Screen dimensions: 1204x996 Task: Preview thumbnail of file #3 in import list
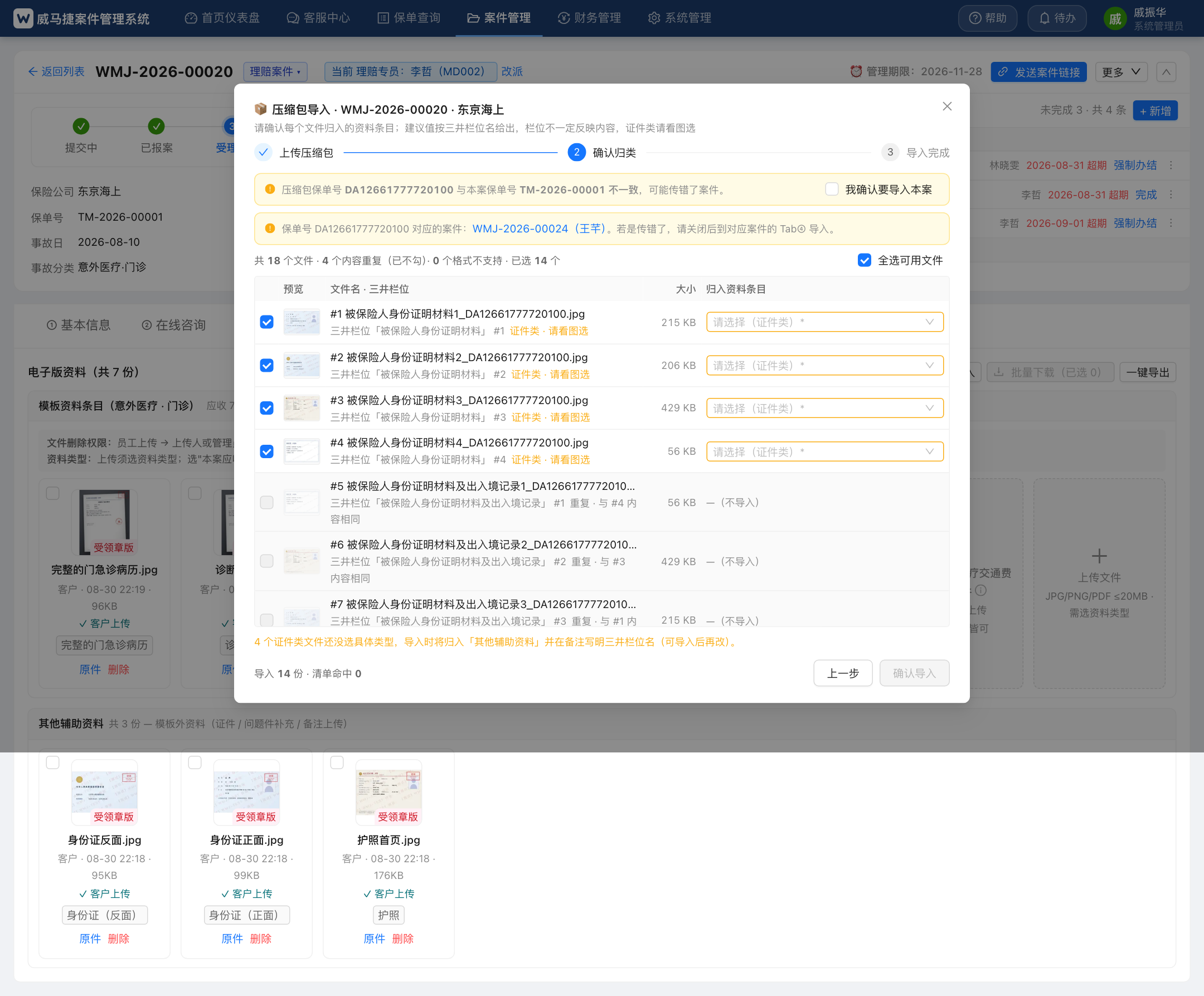(302, 408)
